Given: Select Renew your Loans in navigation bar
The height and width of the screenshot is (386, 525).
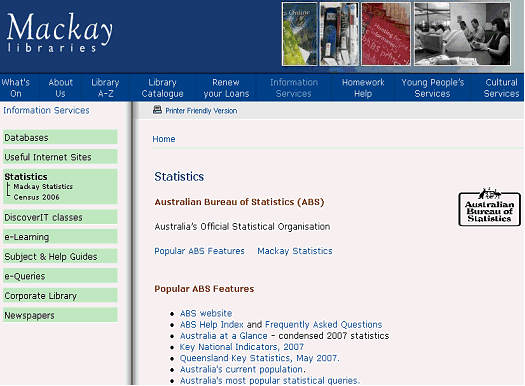Looking at the screenshot, I should point(226,88).
